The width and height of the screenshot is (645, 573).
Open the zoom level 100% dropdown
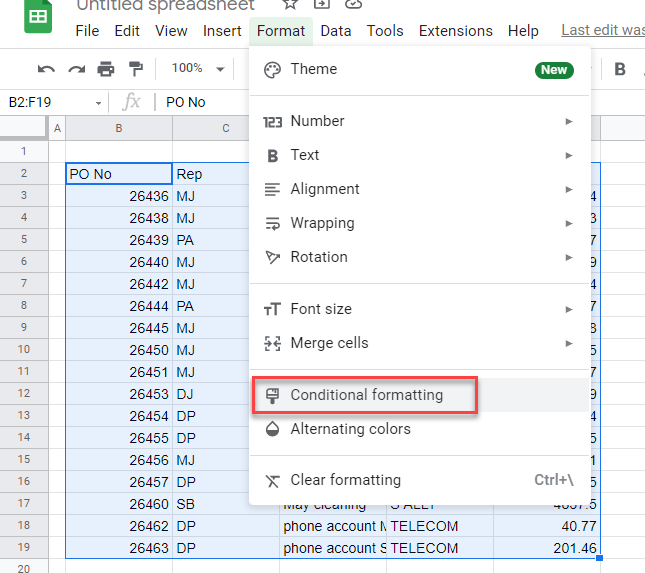point(198,69)
